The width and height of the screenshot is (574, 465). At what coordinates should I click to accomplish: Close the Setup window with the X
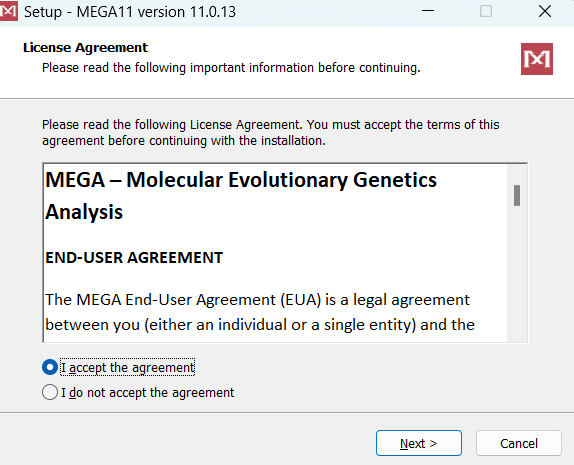(545, 11)
